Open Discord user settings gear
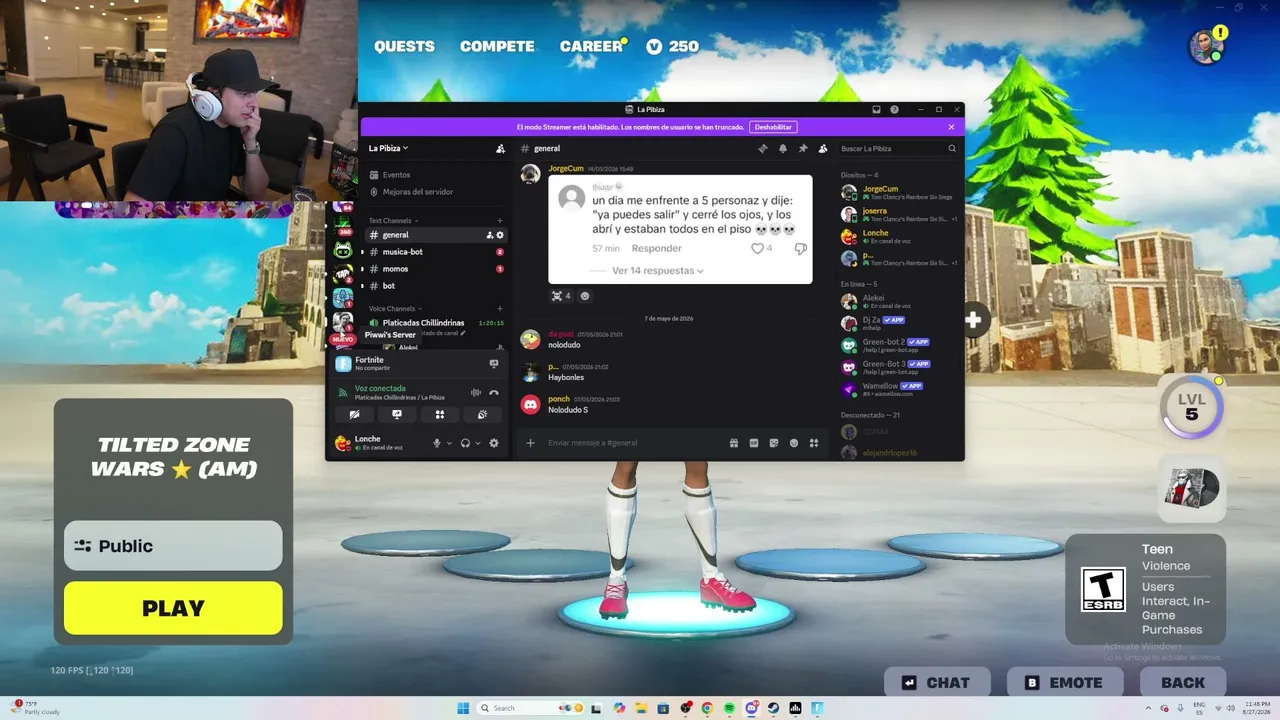This screenshot has height=720, width=1280. click(x=494, y=443)
